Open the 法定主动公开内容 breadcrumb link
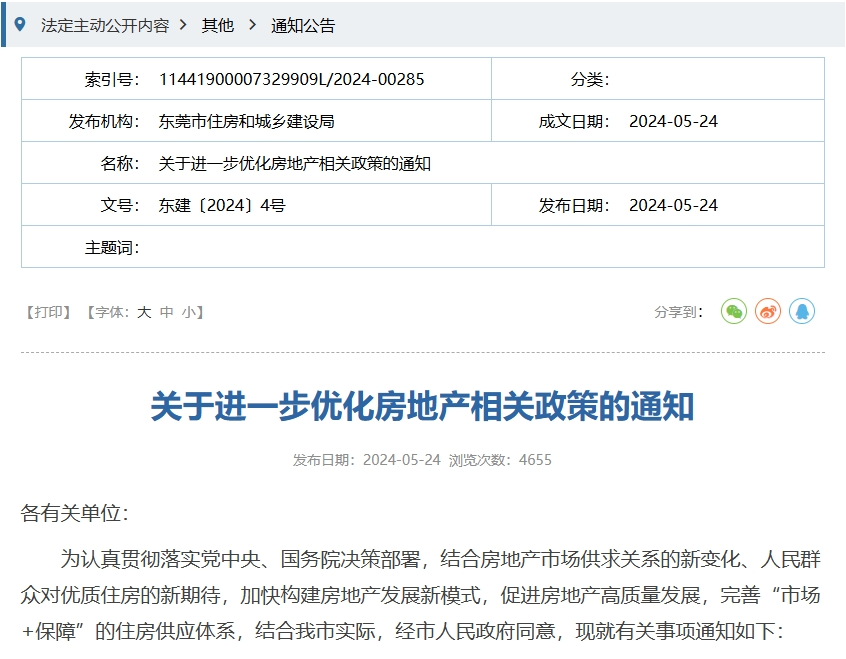 pyautogui.click(x=104, y=25)
